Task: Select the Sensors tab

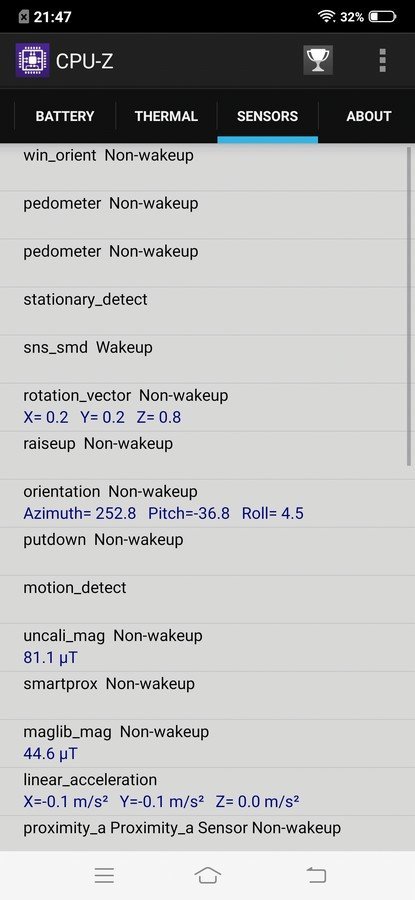Action: 267,116
